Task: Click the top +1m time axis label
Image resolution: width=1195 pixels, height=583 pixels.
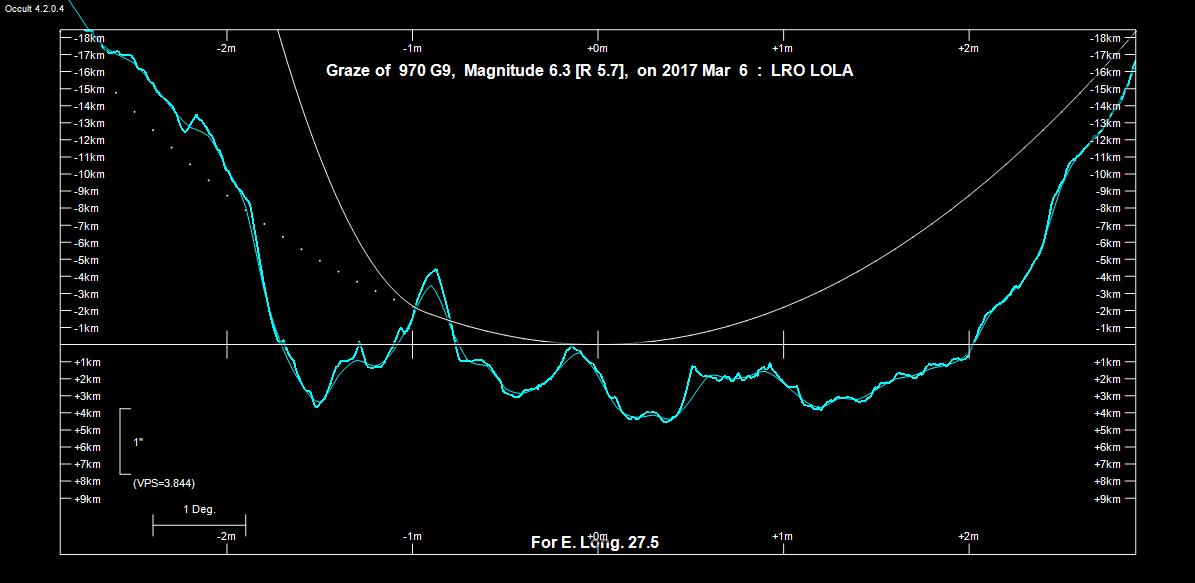Action: click(x=783, y=48)
